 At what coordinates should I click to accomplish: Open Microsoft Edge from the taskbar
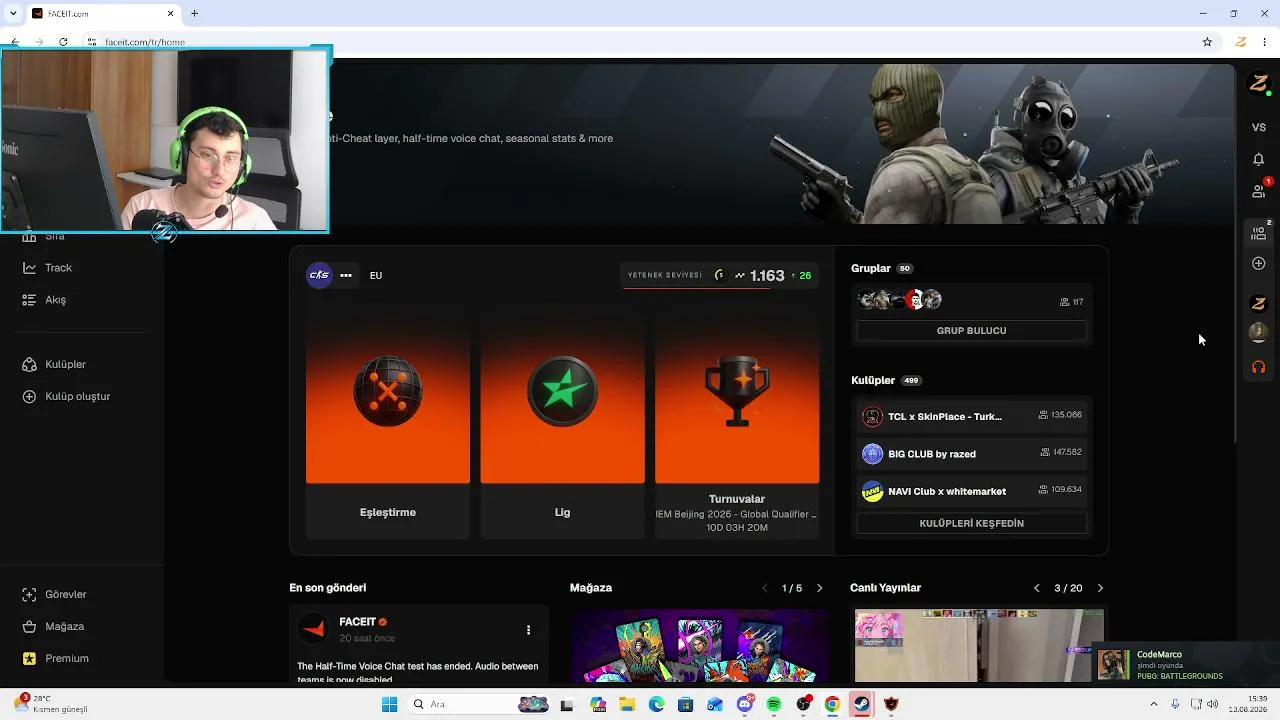click(656, 704)
